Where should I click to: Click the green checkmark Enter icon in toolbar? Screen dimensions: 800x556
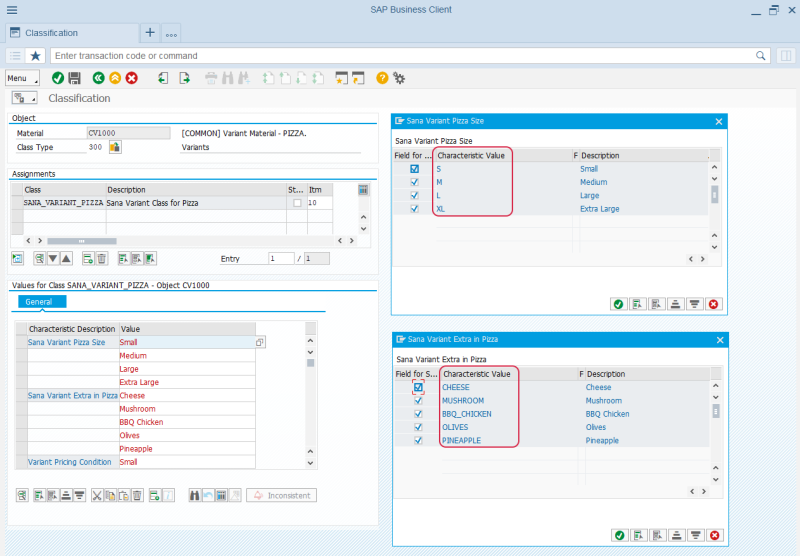click(x=58, y=78)
